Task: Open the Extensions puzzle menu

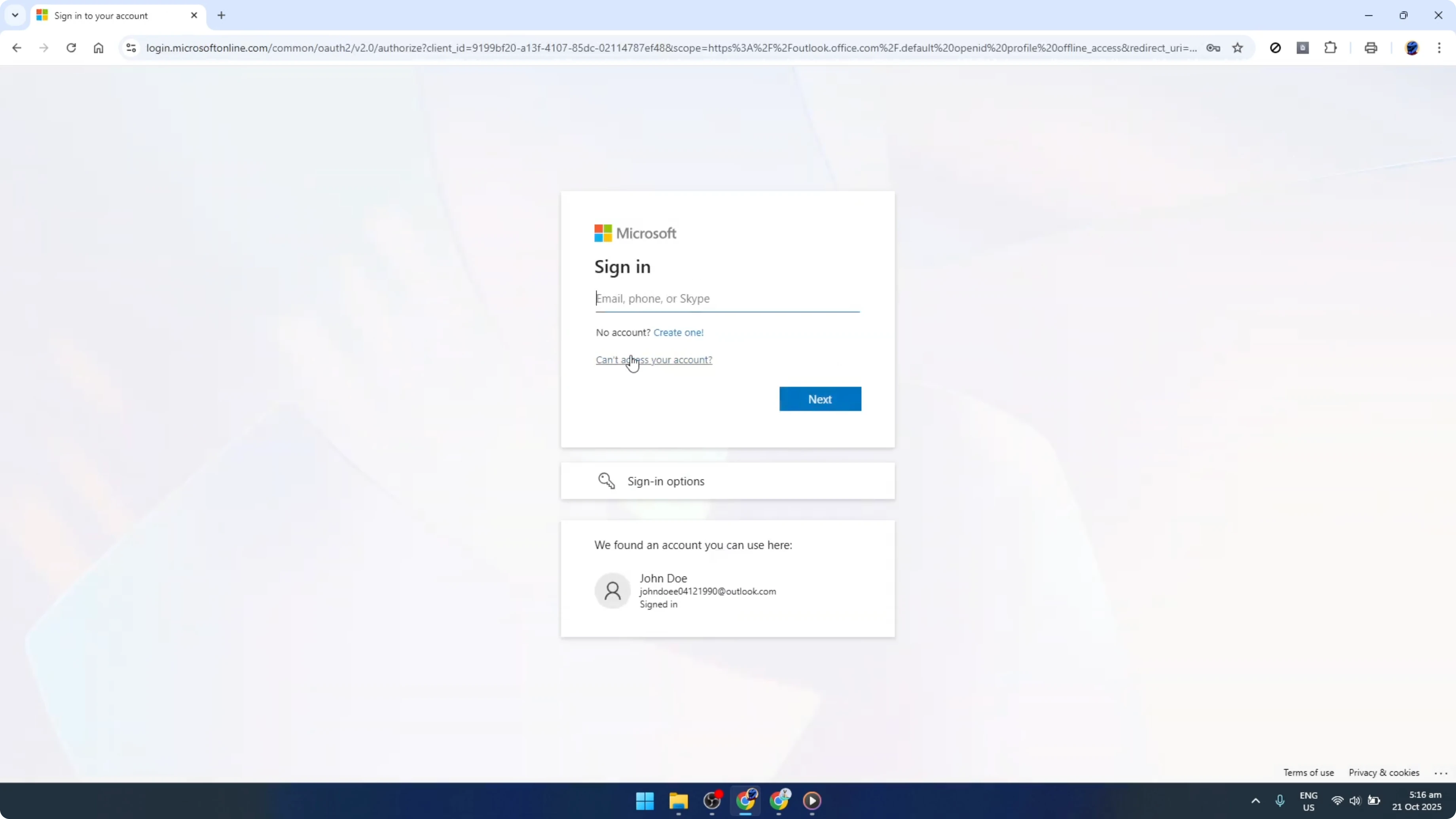Action: 1331,48
